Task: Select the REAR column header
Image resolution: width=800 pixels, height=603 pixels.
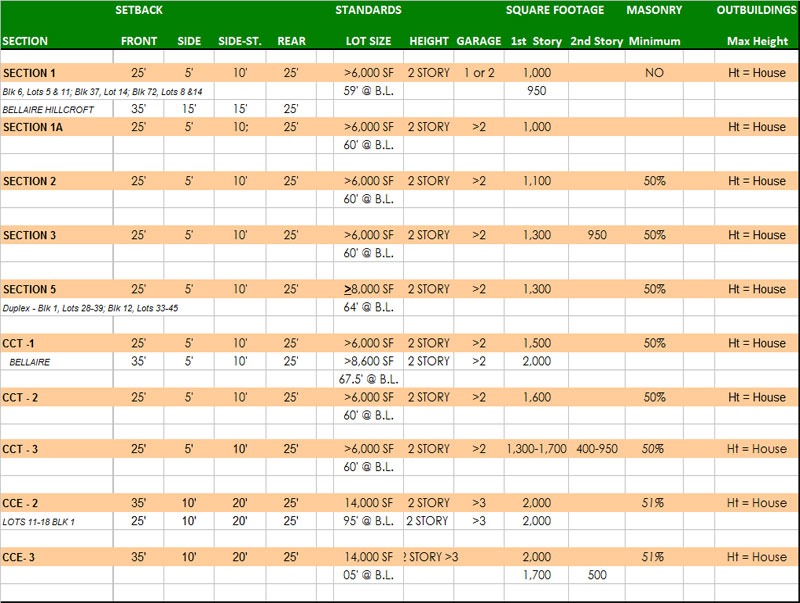Action: click(x=291, y=41)
